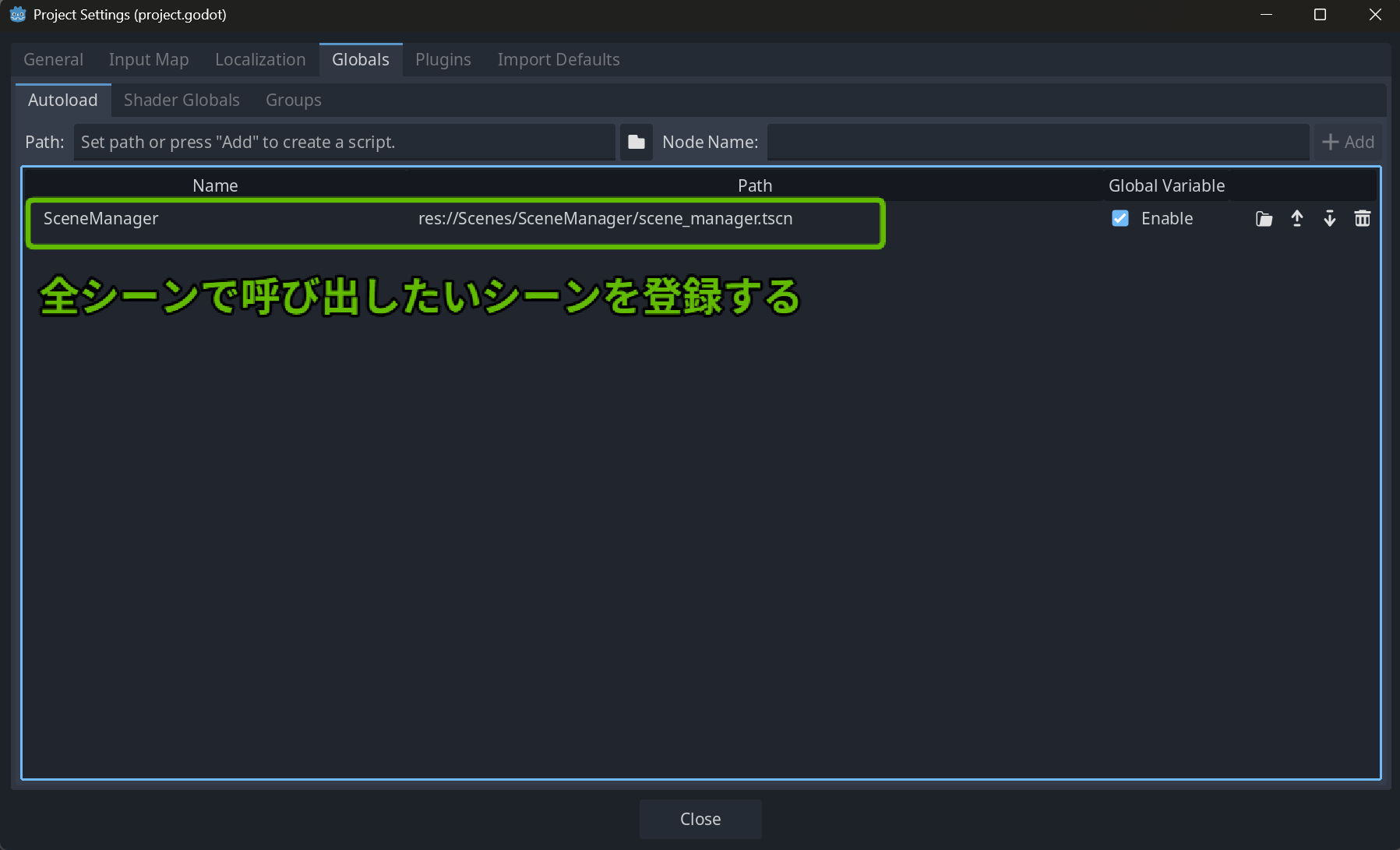Viewport: 1400px width, 850px height.
Task: Move SceneManager autoload down
Action: click(1329, 219)
